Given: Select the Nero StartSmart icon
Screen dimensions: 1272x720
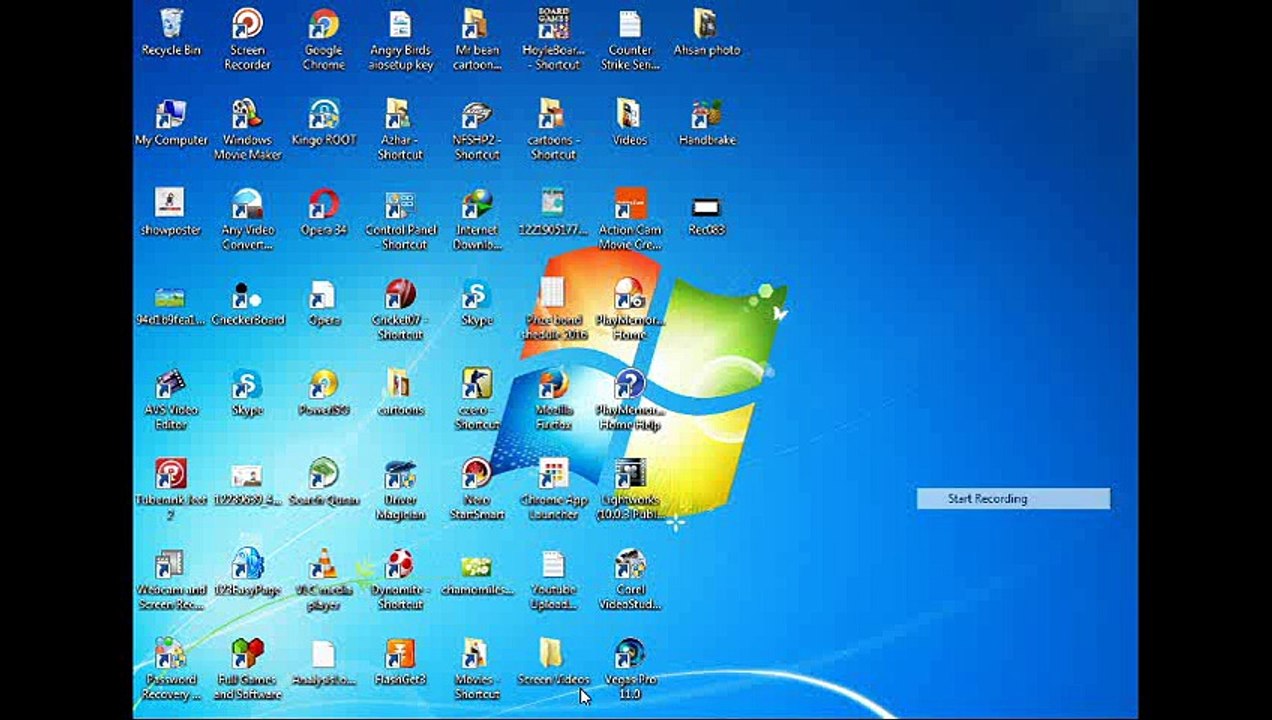Looking at the screenshot, I should (x=477, y=489).
